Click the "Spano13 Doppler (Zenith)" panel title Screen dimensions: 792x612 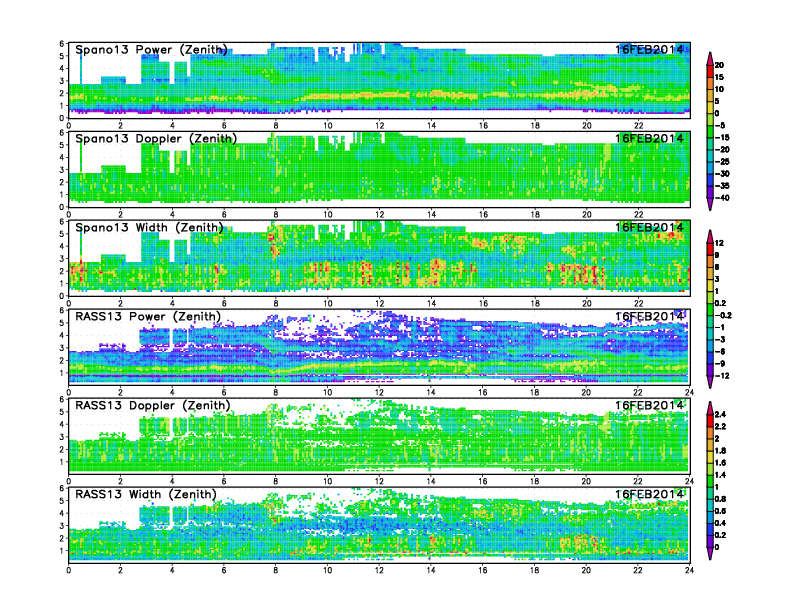(156, 138)
